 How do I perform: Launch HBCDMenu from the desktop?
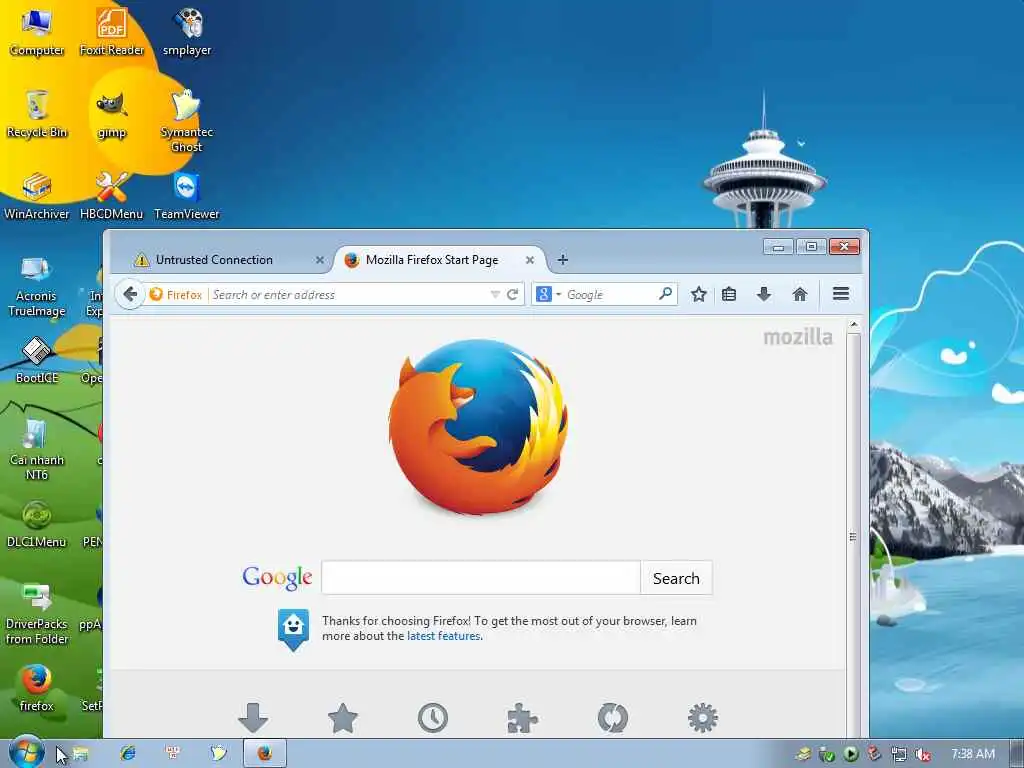point(112,196)
